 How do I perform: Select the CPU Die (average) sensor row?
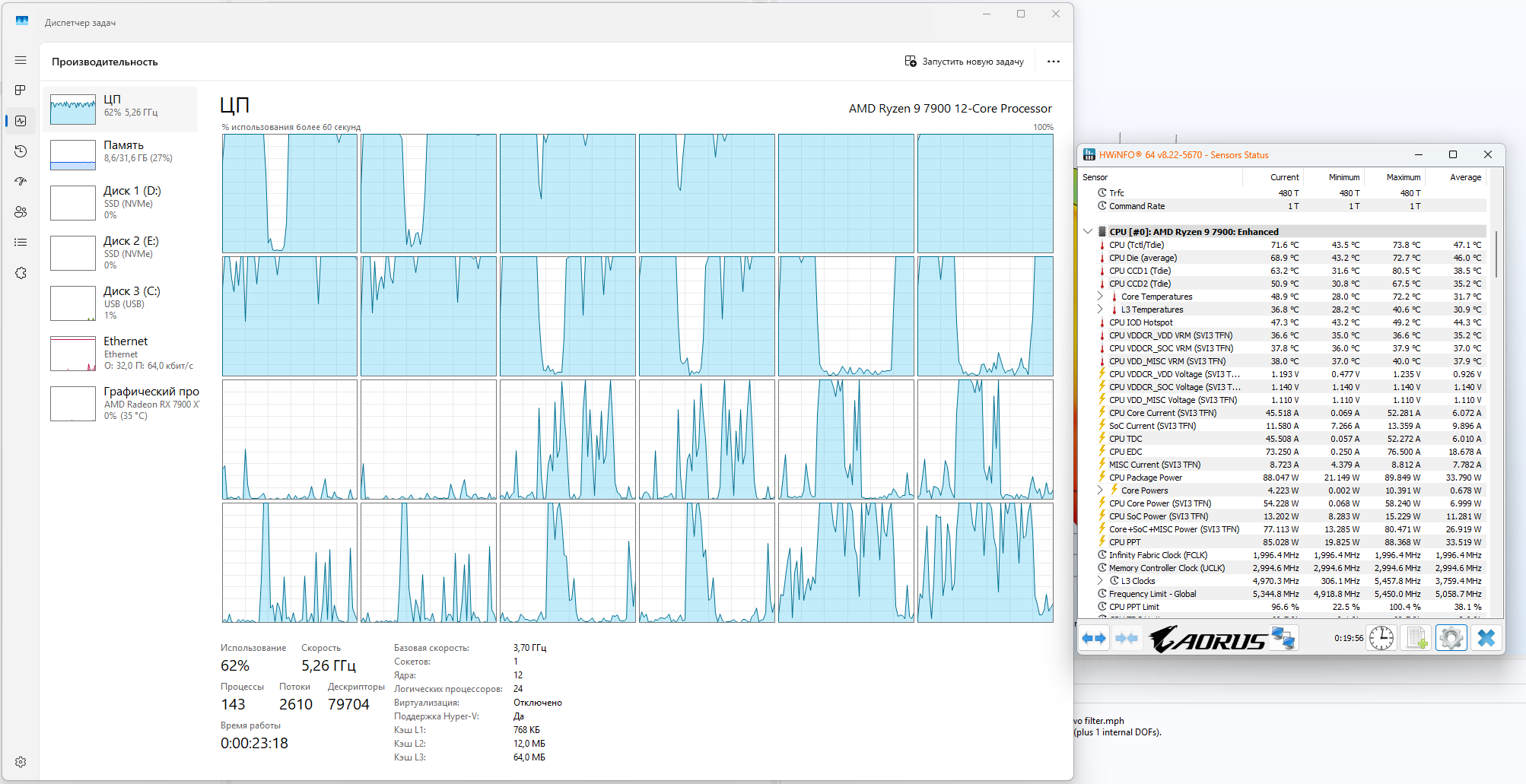[1283, 258]
